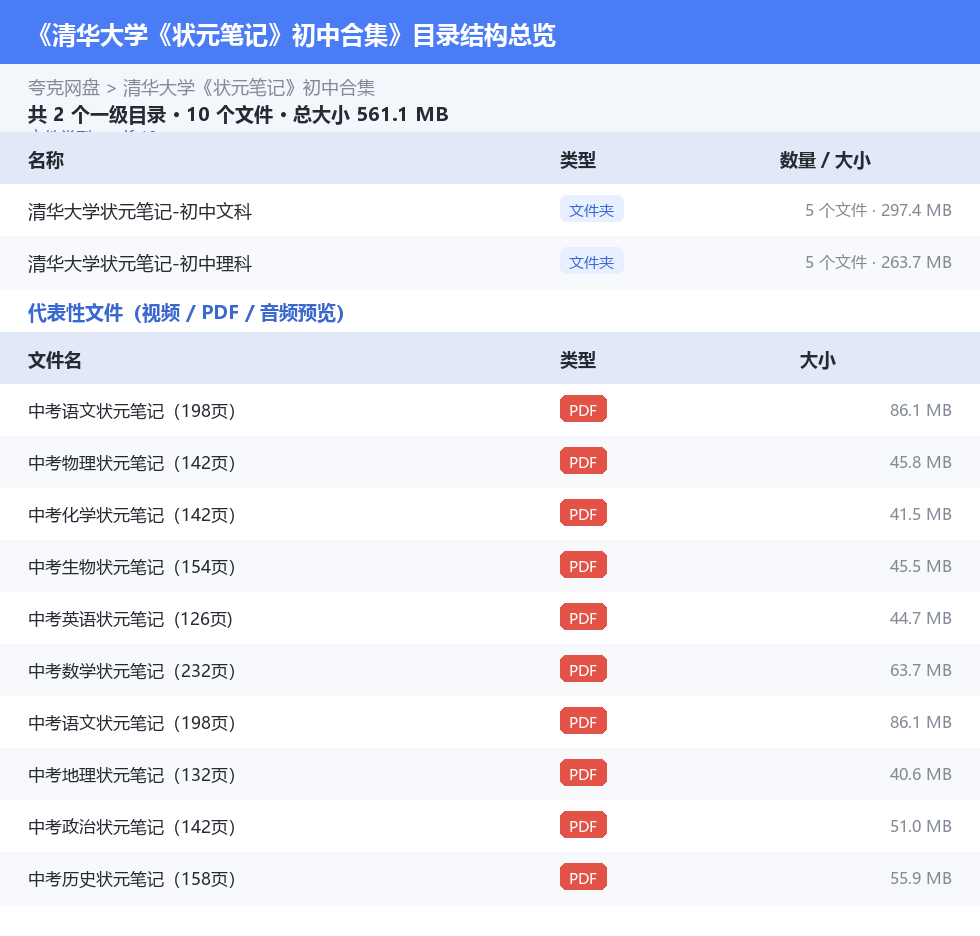Open 中考政治状元笔记（142页）

[132, 827]
